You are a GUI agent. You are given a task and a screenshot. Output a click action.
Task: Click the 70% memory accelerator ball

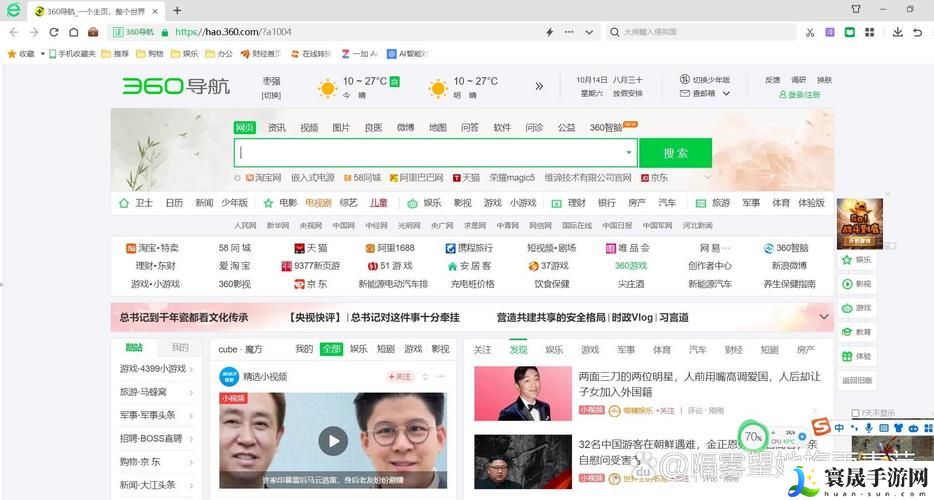pos(753,437)
